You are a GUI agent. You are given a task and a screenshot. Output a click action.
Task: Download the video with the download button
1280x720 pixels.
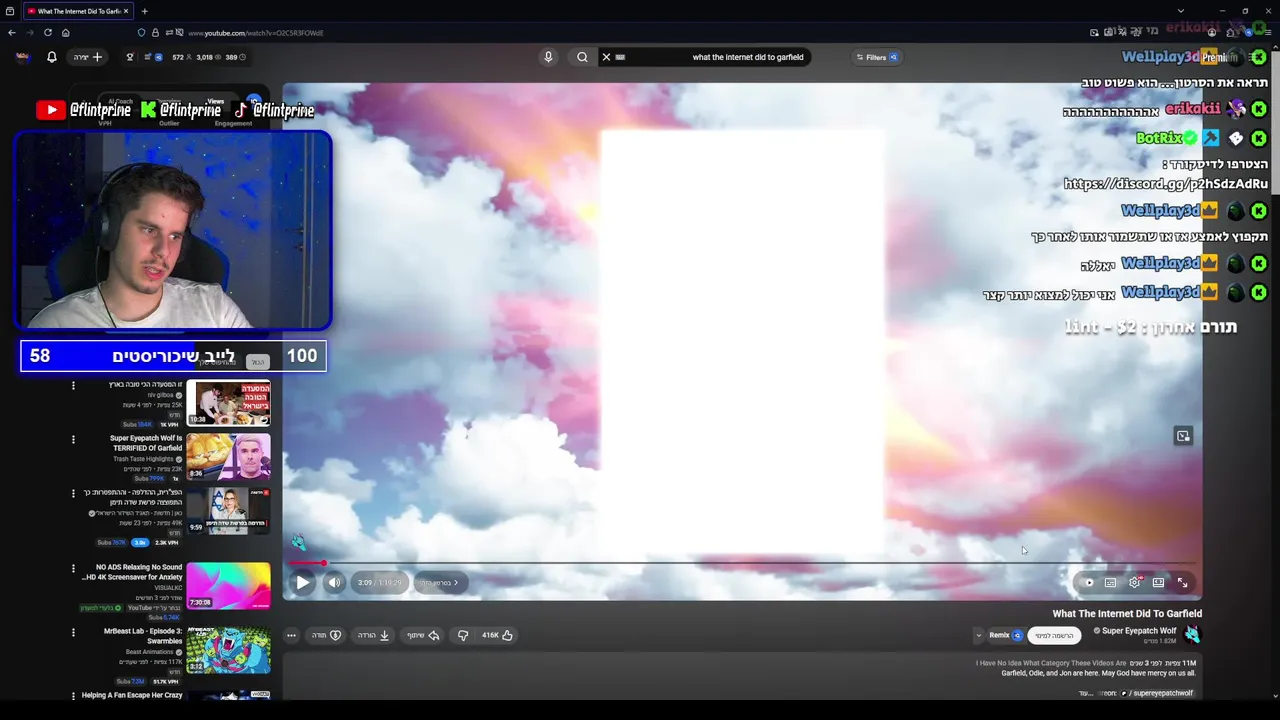[x=373, y=635]
